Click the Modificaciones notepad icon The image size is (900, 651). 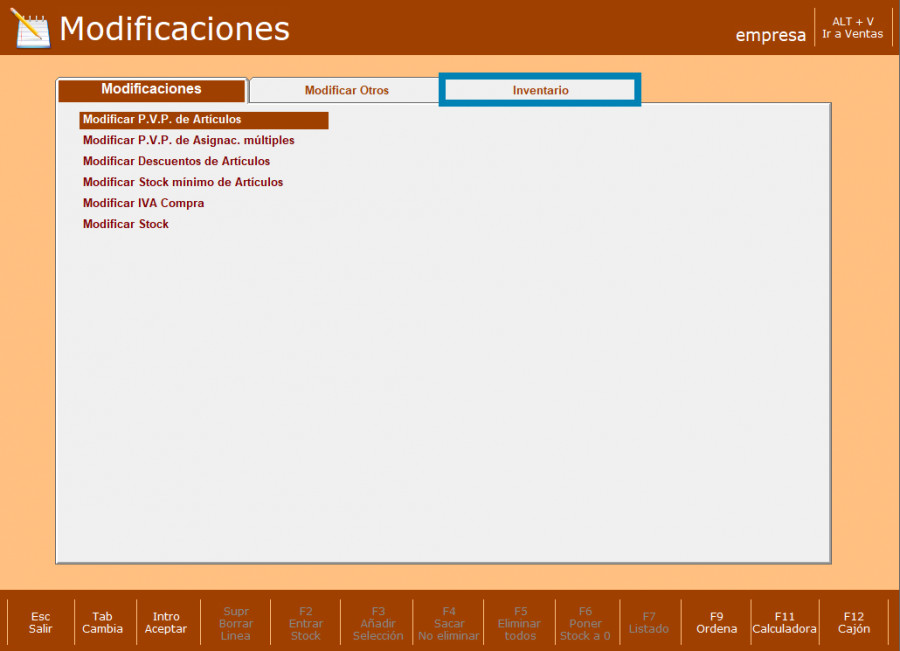(30, 28)
